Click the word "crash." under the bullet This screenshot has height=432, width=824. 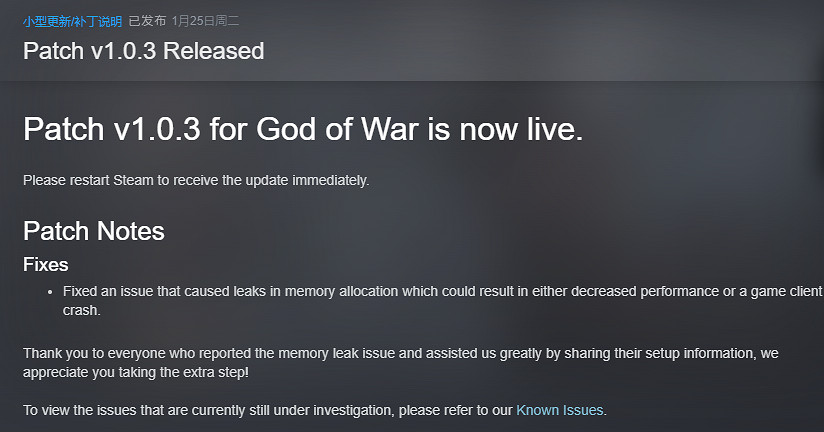pyautogui.click(x=82, y=311)
